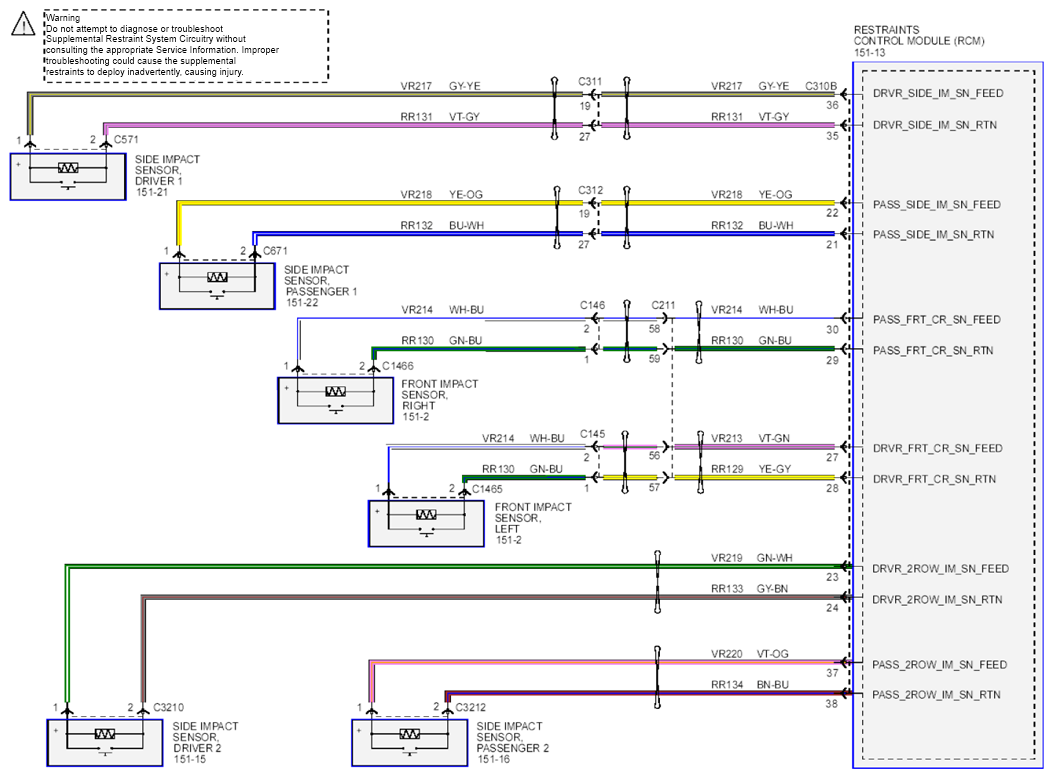1053x778 pixels.
Task: Select Side Impact Sensor Driver 1 component box
Action: tap(68, 177)
